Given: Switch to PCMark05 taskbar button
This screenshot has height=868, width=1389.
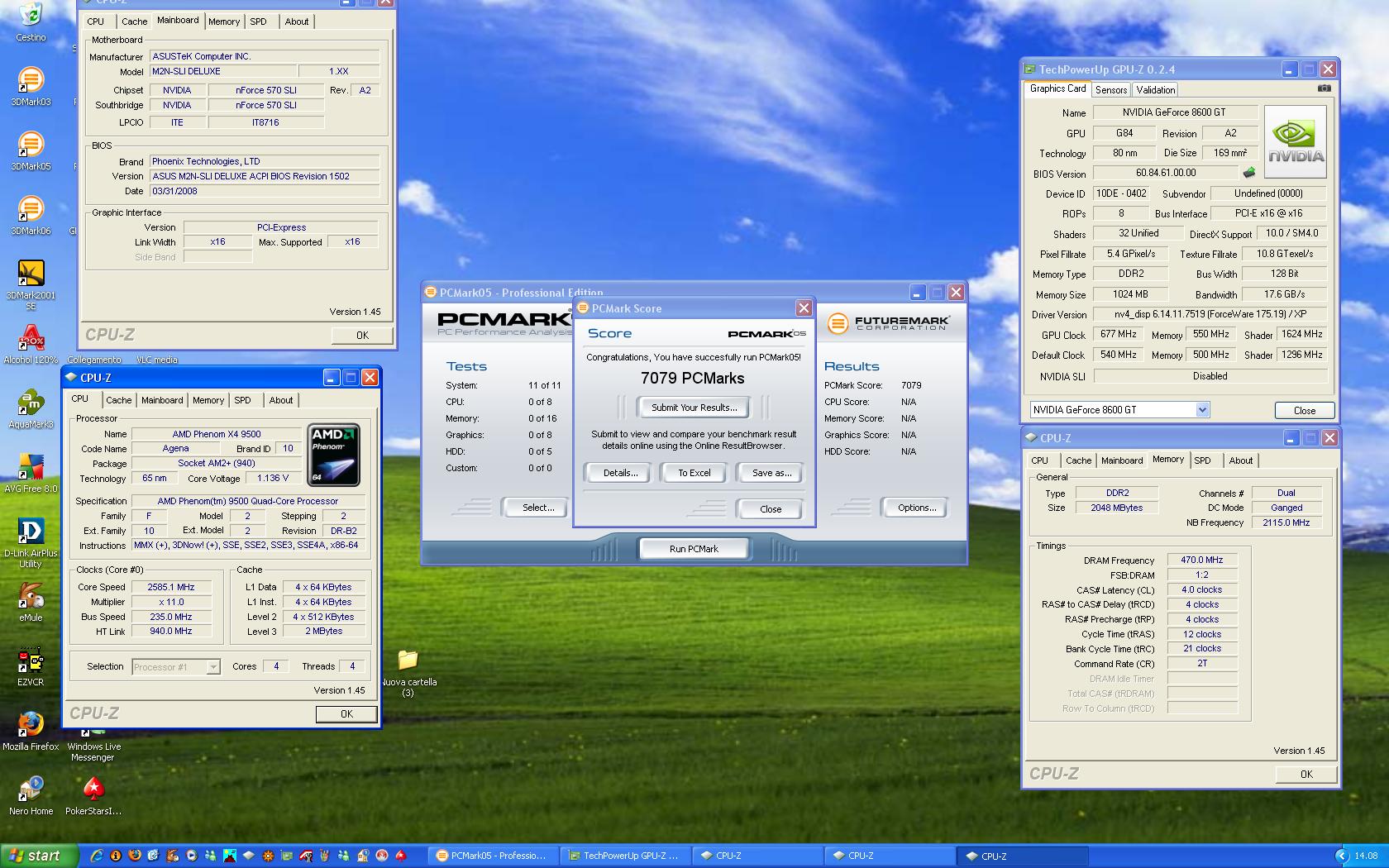Looking at the screenshot, I should 494,856.
